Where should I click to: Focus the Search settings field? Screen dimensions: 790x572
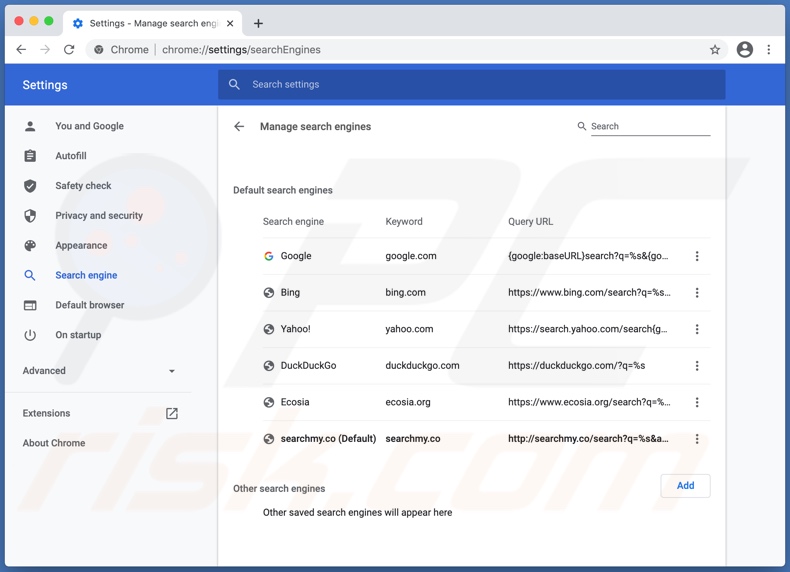coord(472,84)
